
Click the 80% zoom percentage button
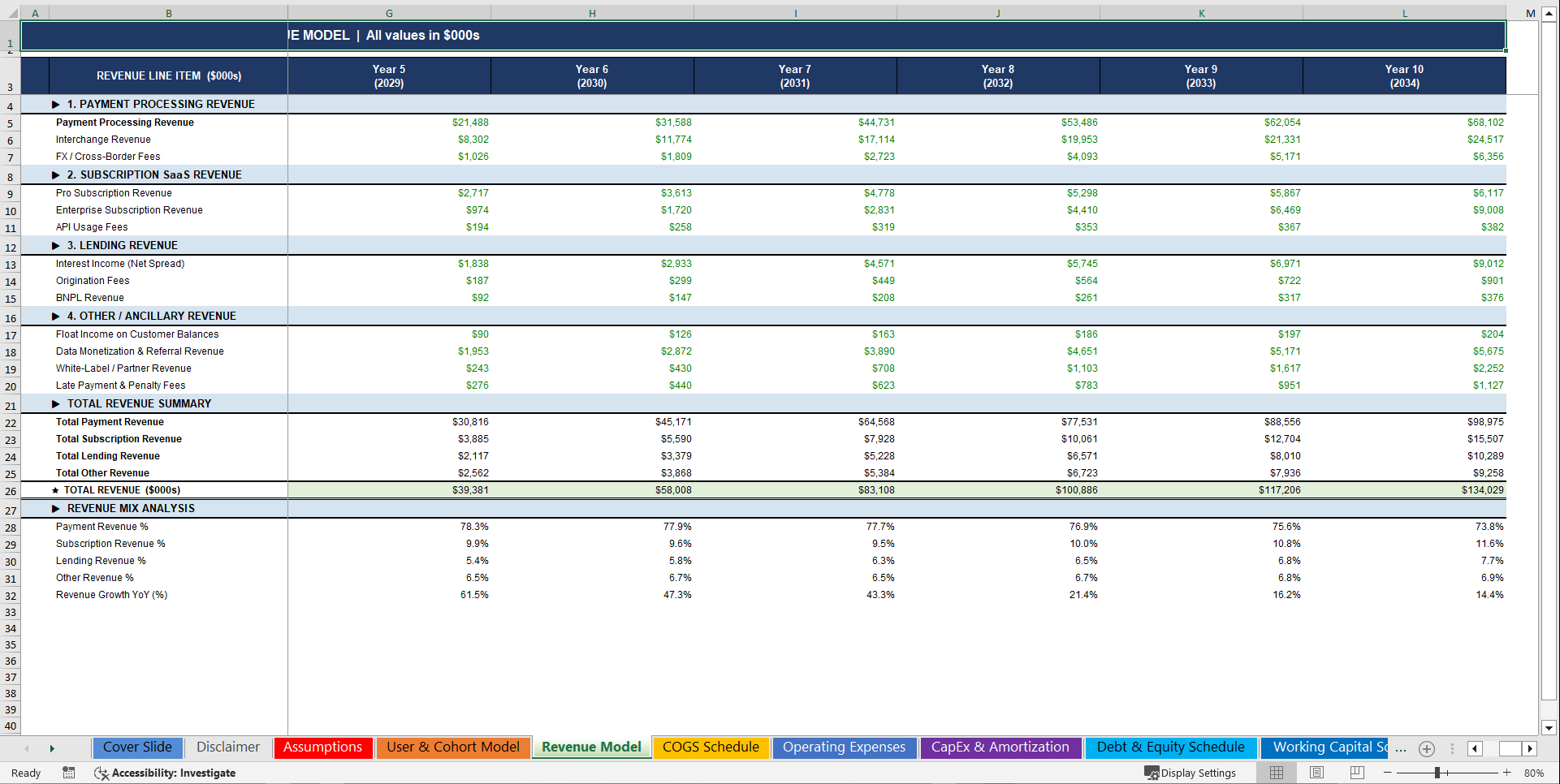tap(1533, 773)
